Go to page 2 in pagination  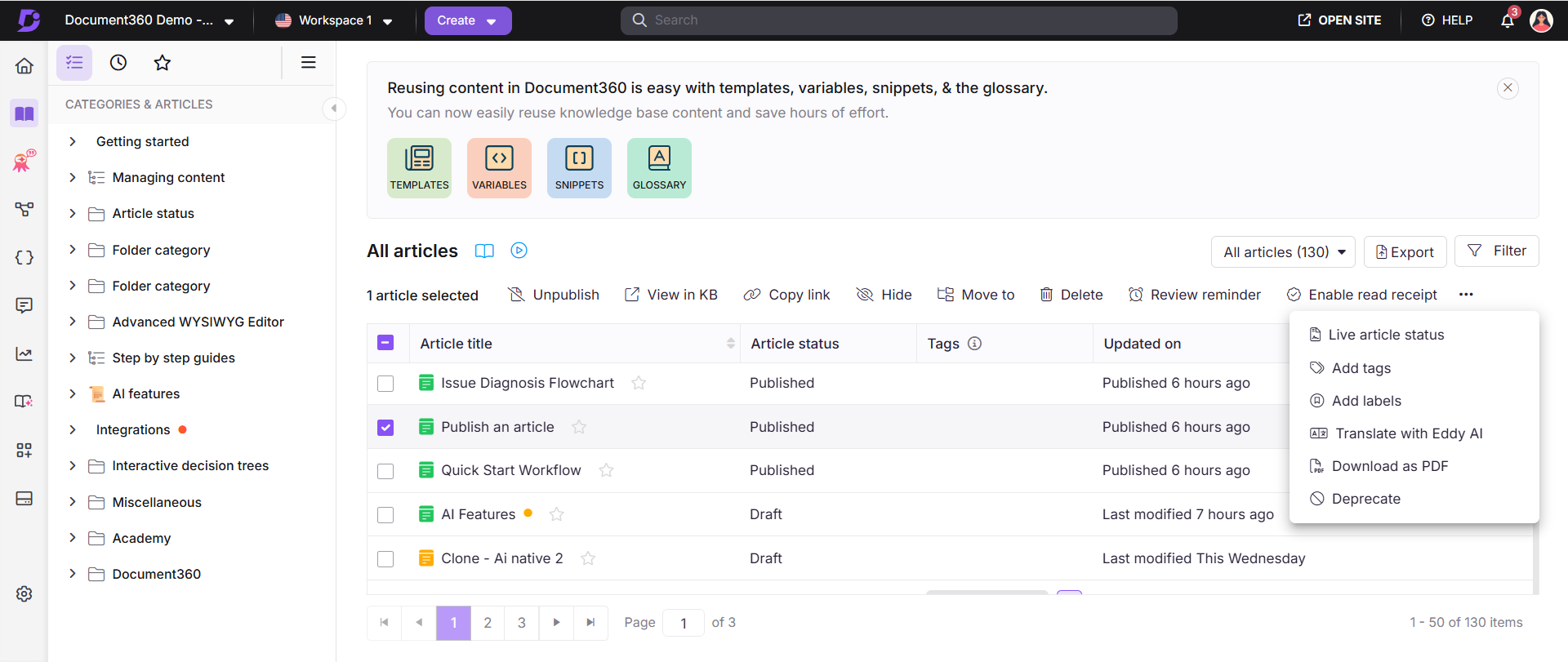tap(488, 623)
